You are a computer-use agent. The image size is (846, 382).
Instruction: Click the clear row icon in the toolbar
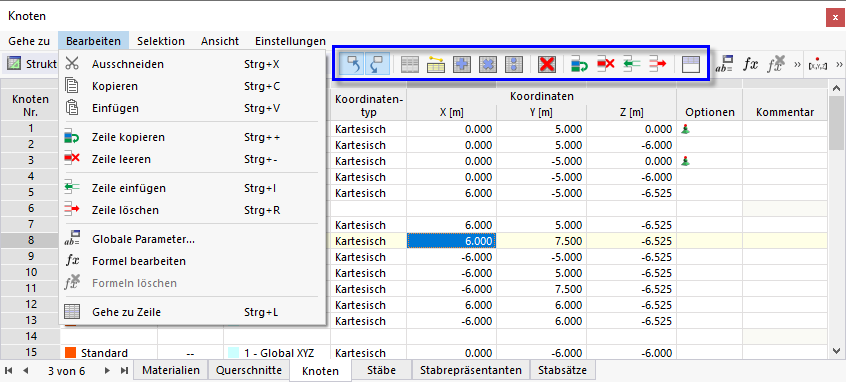(x=606, y=65)
